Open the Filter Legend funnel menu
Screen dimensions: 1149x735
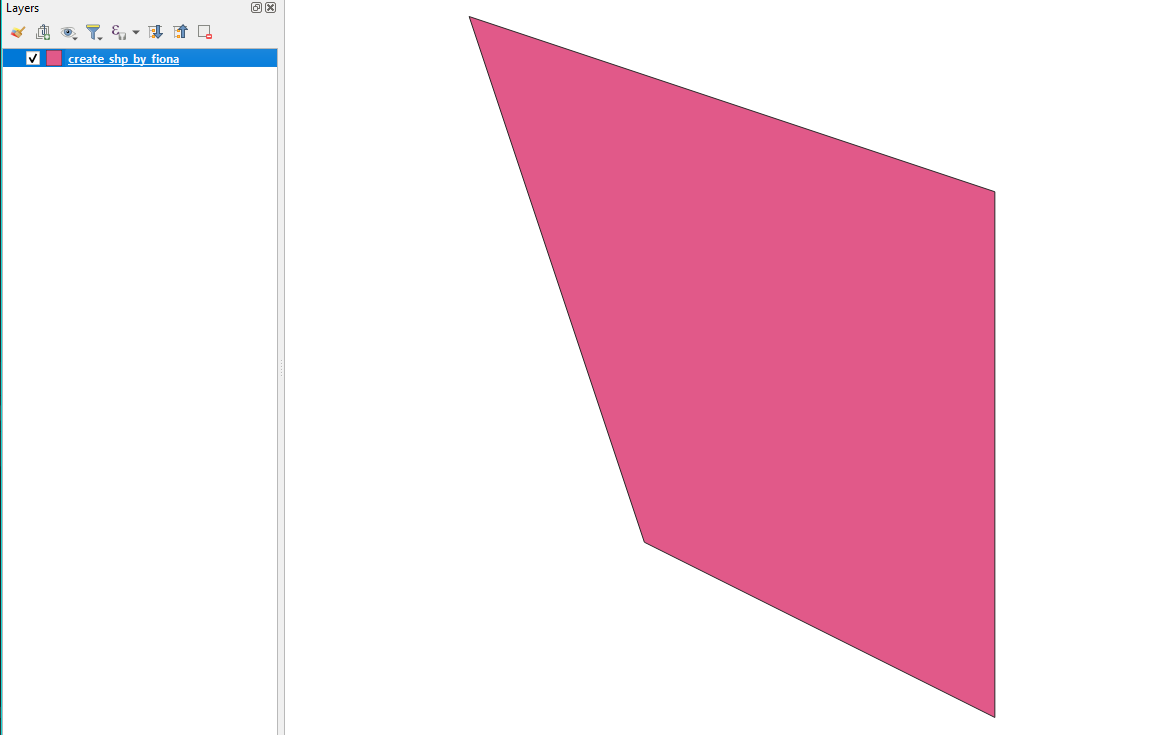click(x=94, y=32)
